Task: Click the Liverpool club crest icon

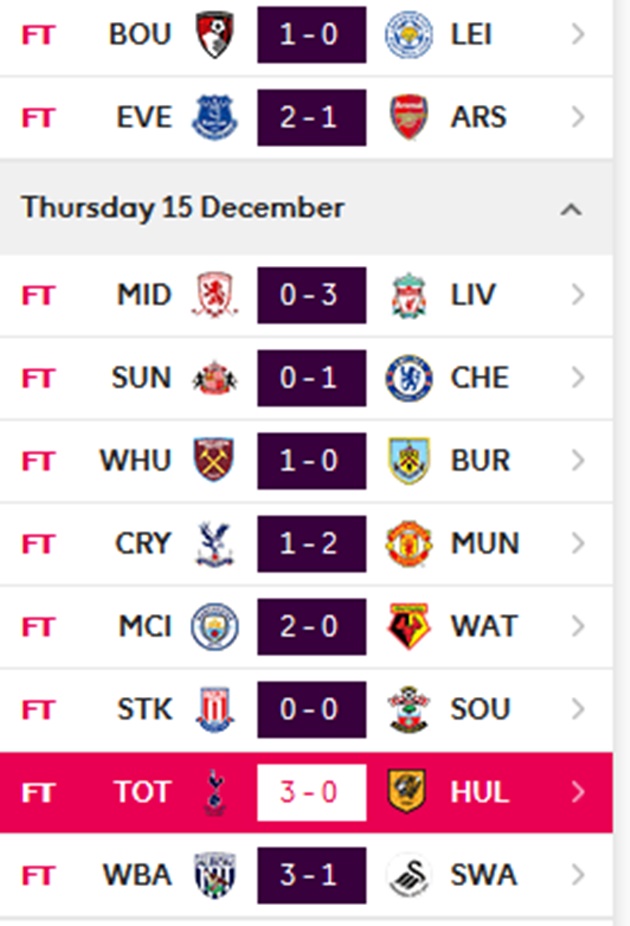Action: coord(408,296)
